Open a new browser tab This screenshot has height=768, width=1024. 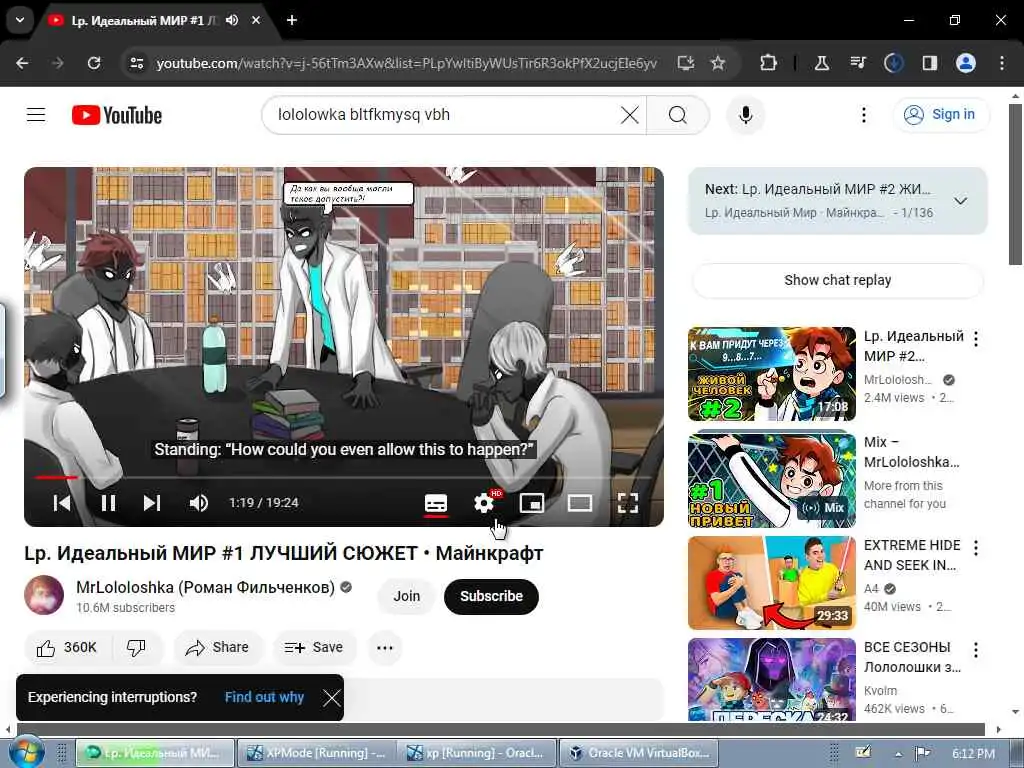(x=292, y=20)
